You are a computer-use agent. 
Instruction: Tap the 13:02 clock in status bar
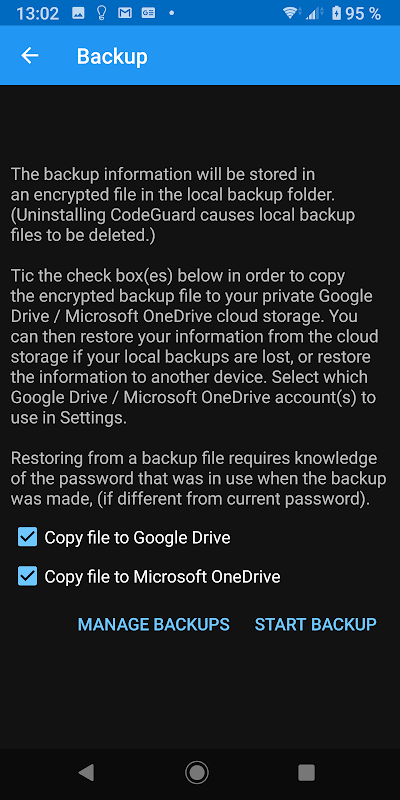tap(37, 13)
